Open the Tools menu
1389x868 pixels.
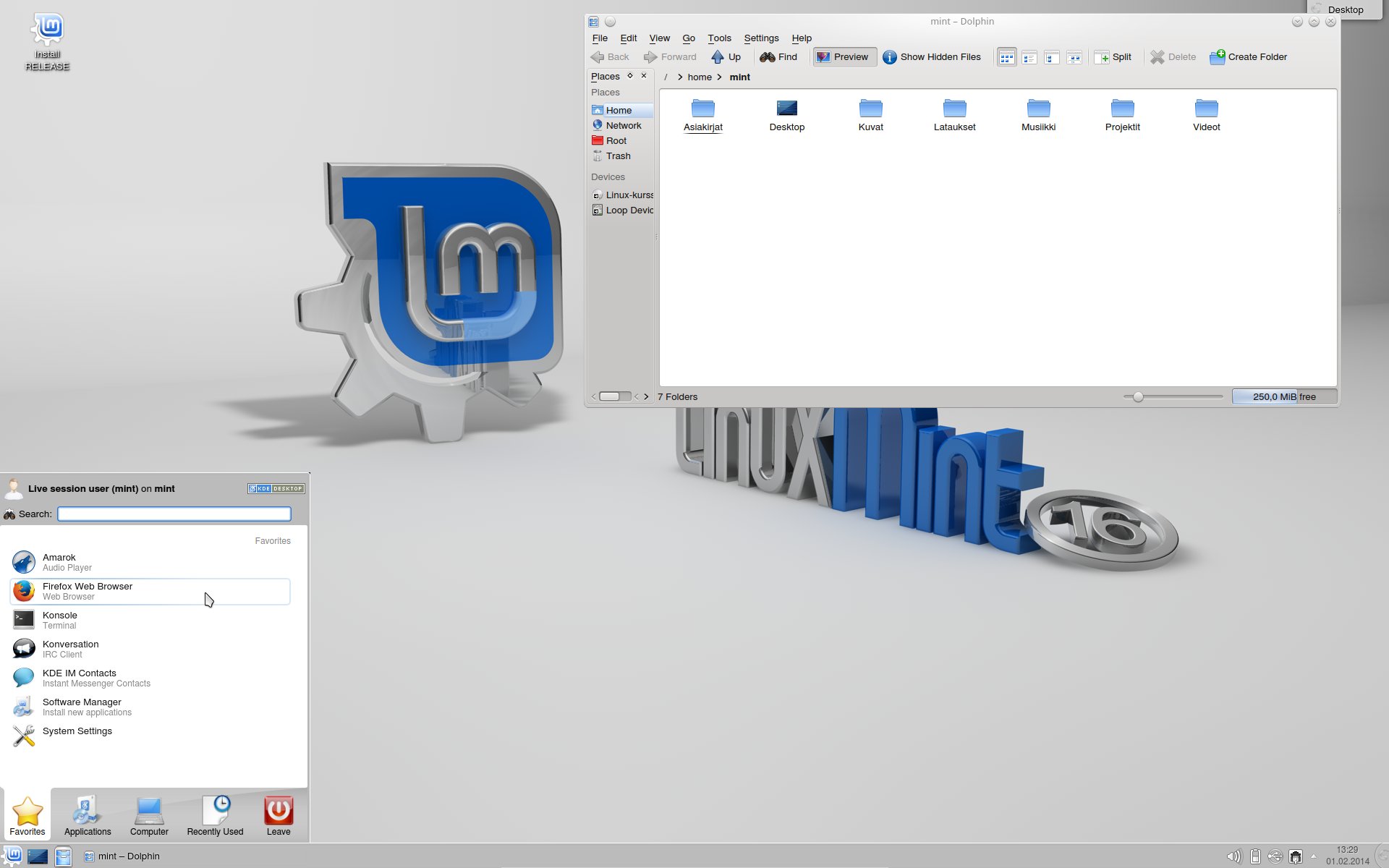pyautogui.click(x=719, y=38)
